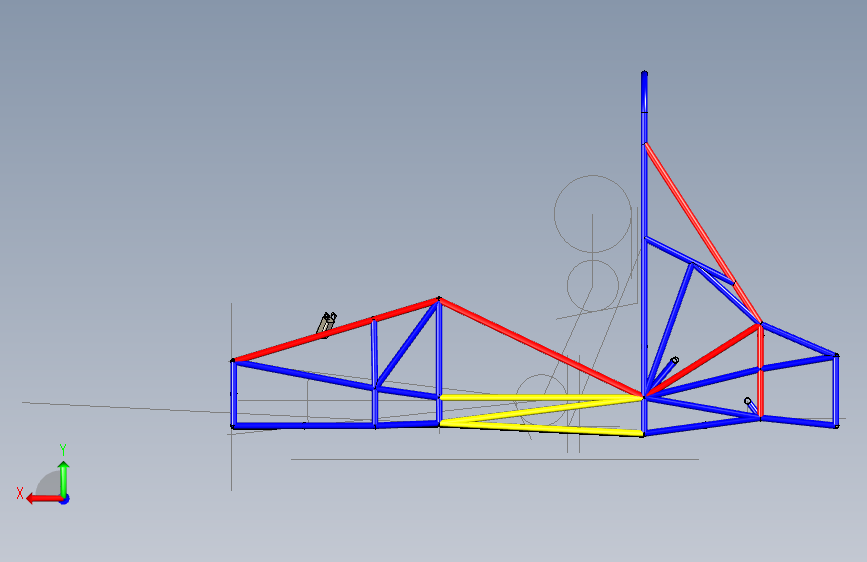The width and height of the screenshot is (867, 562).
Task: Select the bottom yellow tube
Action: [541, 428]
